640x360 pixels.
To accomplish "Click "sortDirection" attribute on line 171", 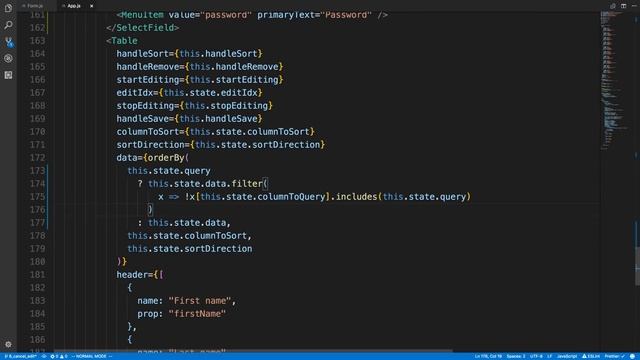I will pos(150,145).
